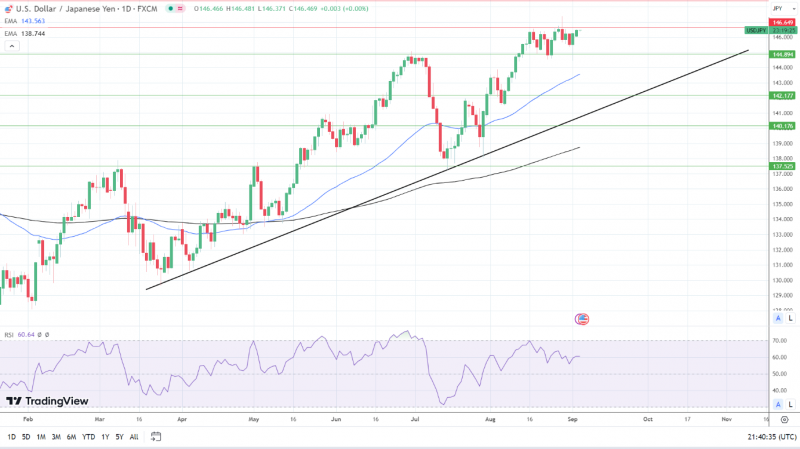Viewport: 800px width, 449px height.
Task: Click the green market status dot
Action: [x=171, y=9]
